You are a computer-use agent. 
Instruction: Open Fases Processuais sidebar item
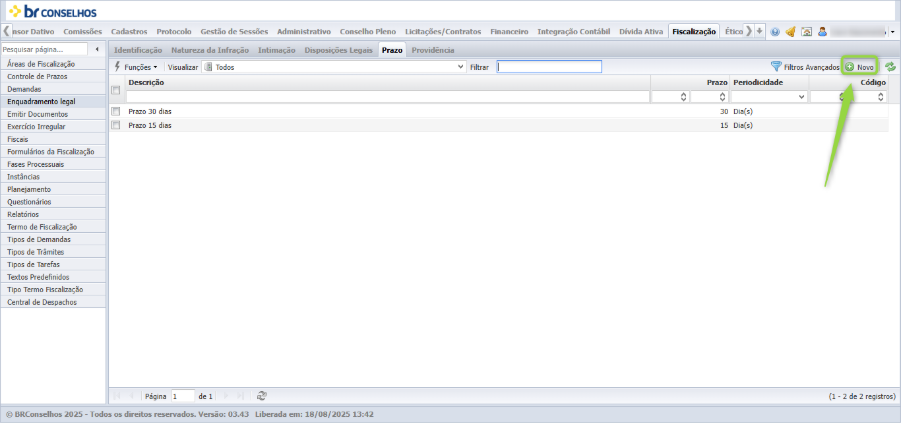click(x=53, y=164)
